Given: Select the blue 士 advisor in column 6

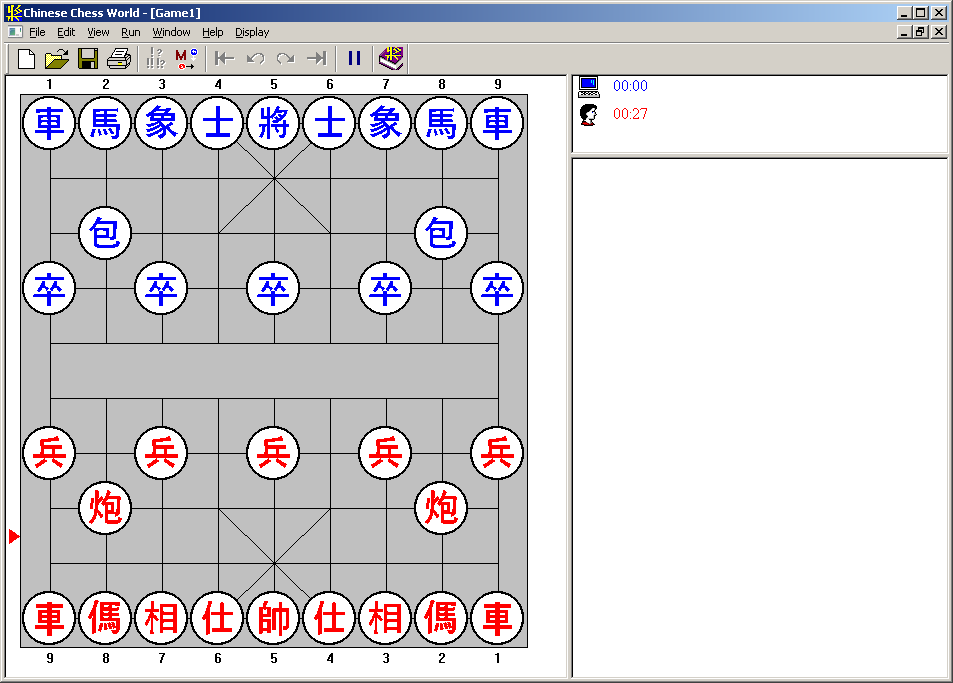Looking at the screenshot, I should pos(329,123).
